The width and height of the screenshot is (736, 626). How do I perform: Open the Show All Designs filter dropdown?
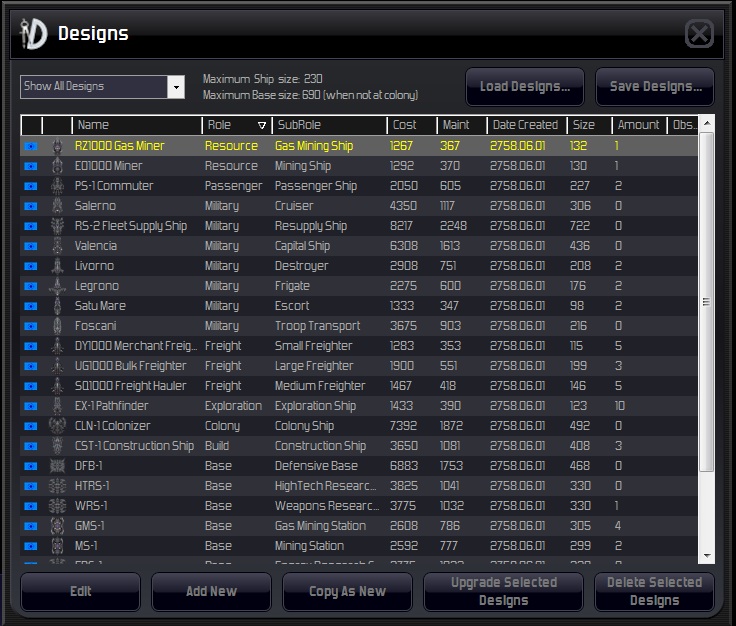point(176,87)
